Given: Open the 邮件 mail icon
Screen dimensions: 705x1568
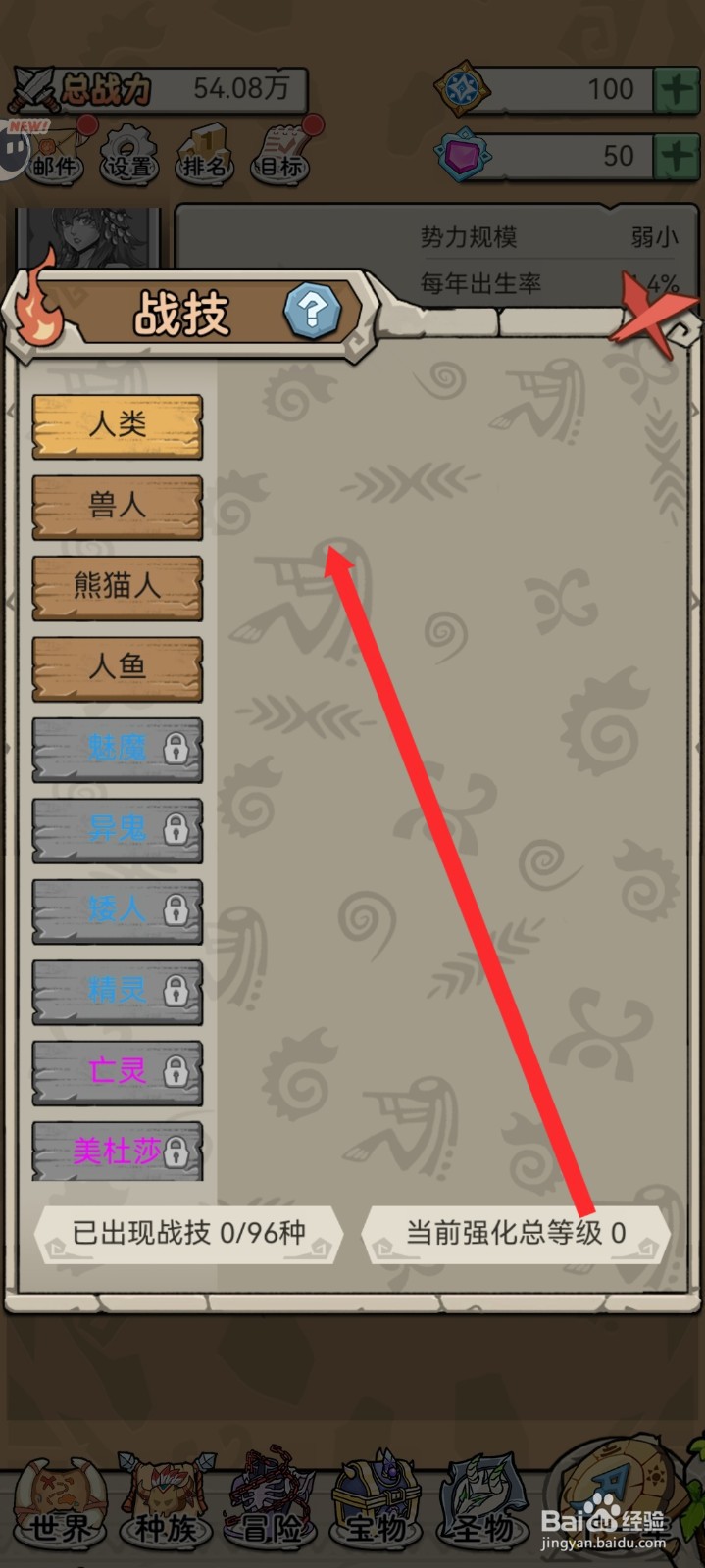Looking at the screenshot, I should coord(54,152).
